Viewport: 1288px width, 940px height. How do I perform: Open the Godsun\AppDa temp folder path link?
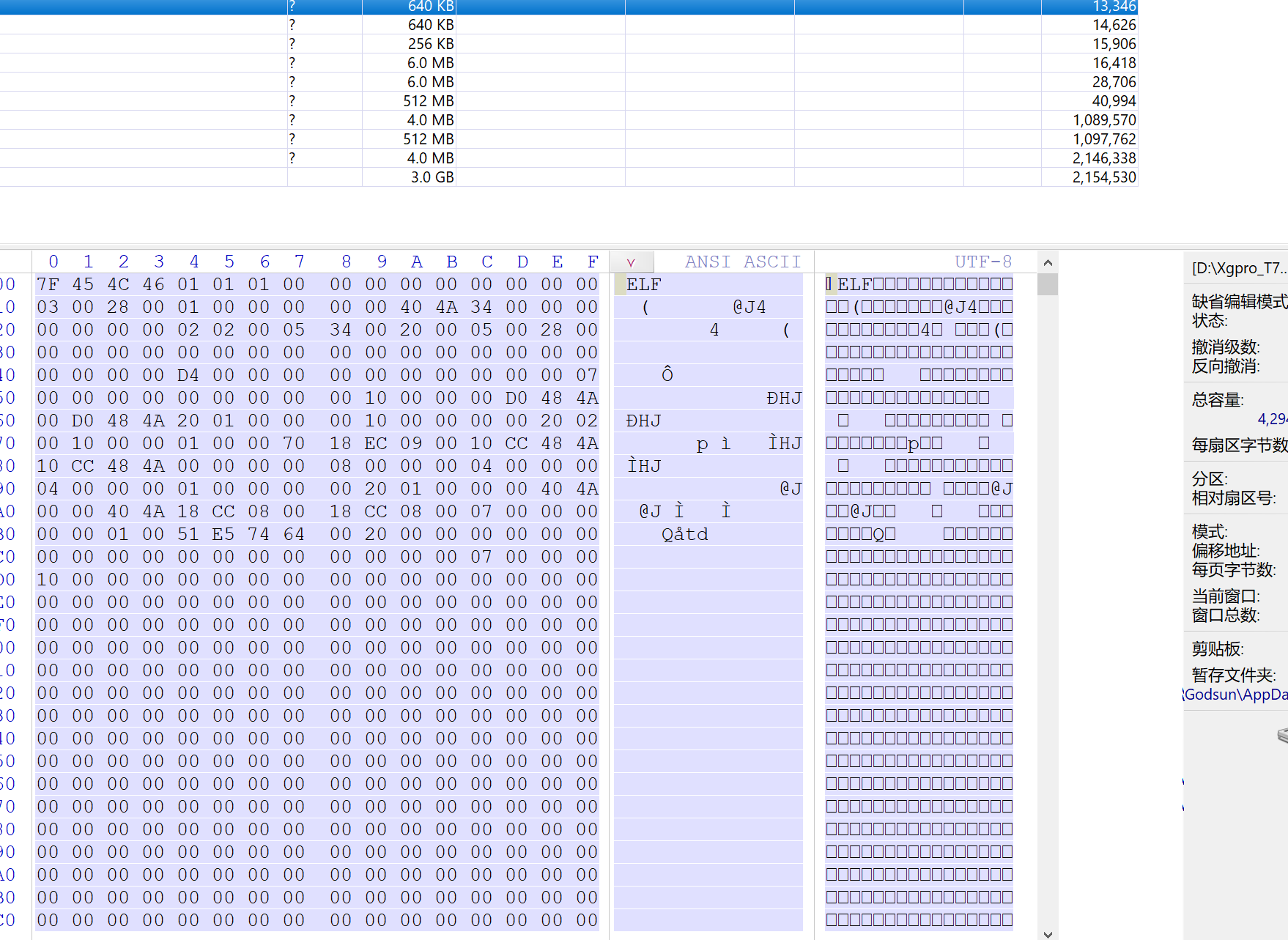(x=1235, y=695)
